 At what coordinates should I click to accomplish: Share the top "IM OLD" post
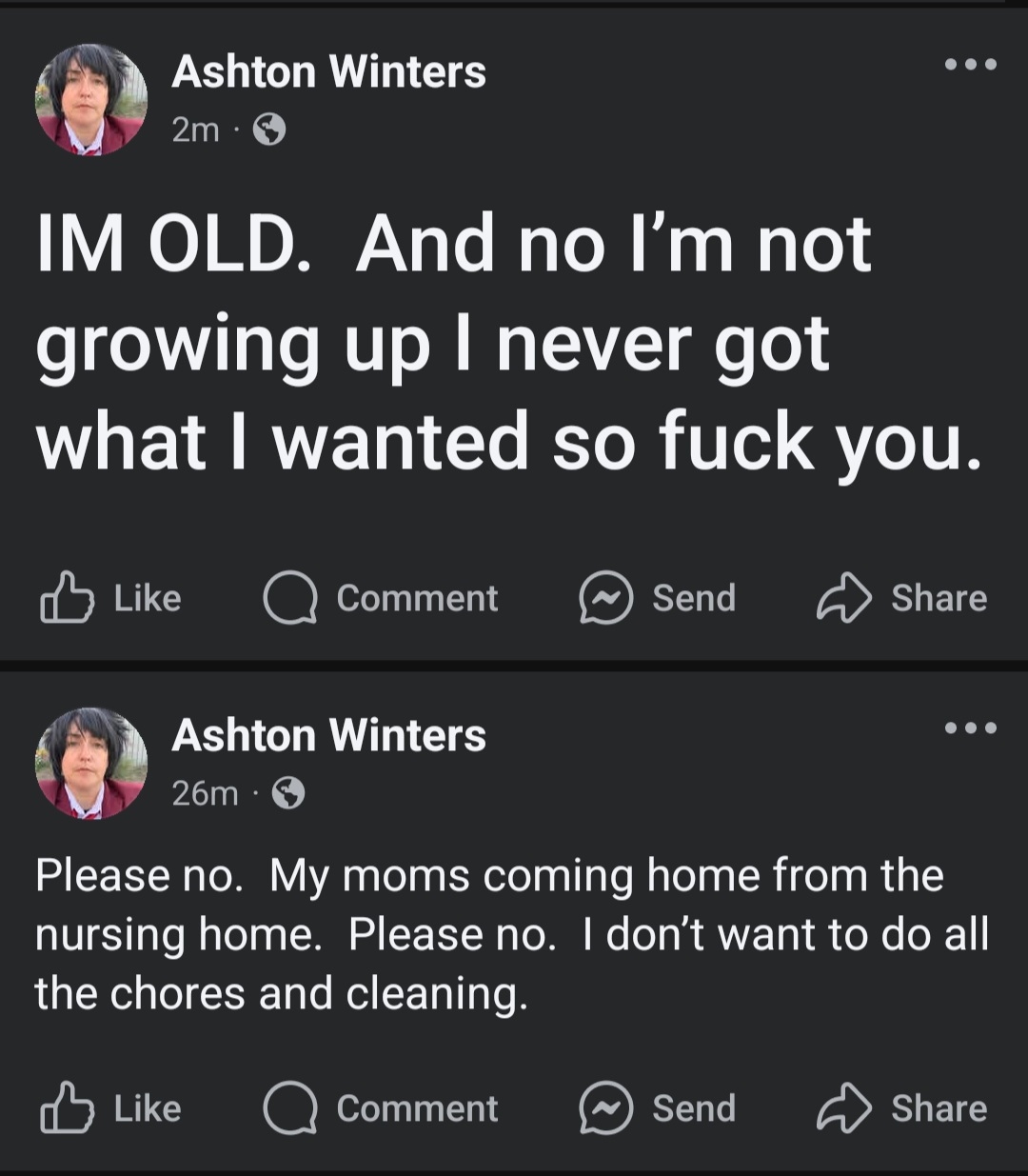pos(901,598)
